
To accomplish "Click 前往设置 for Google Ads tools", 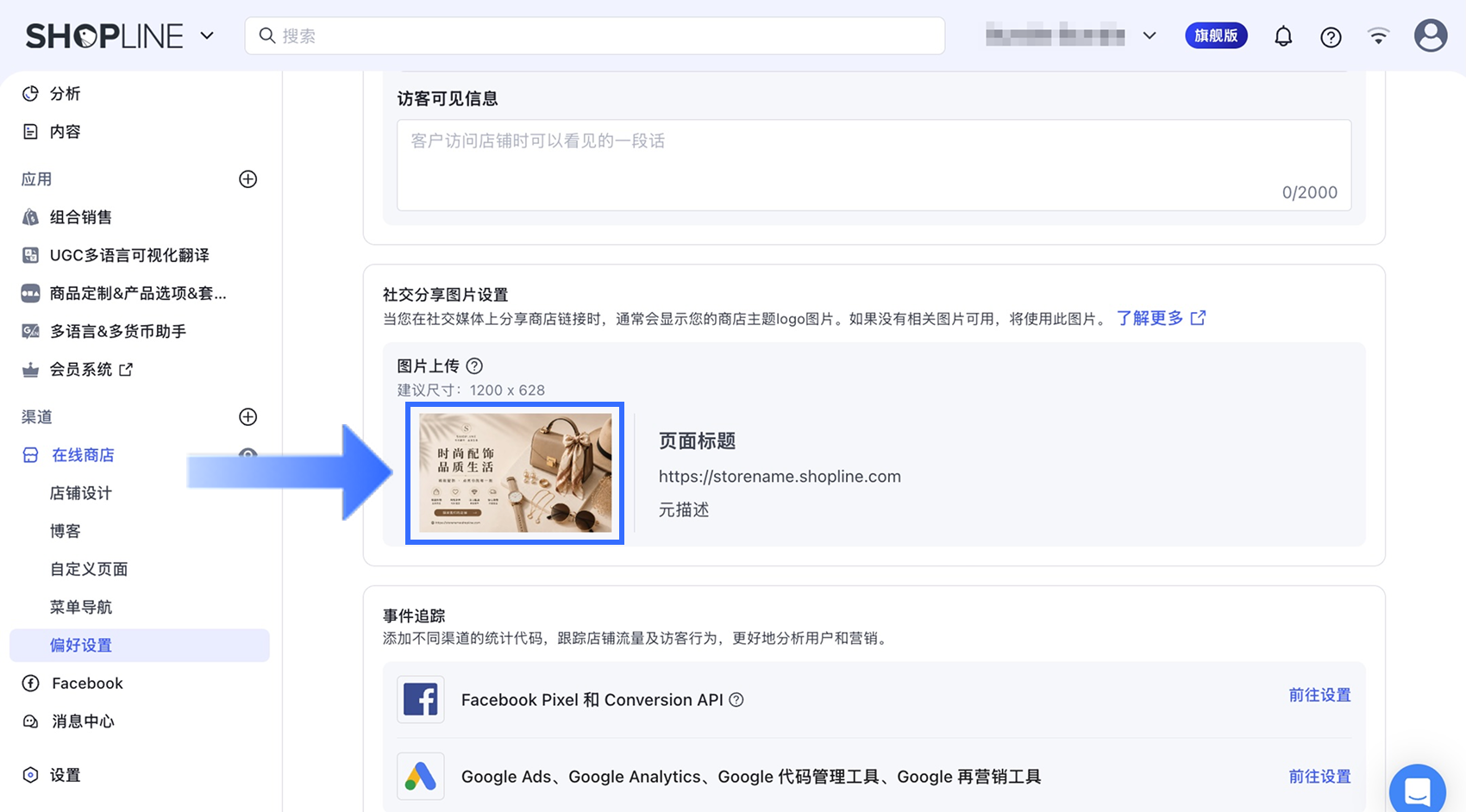I will pos(1319,777).
